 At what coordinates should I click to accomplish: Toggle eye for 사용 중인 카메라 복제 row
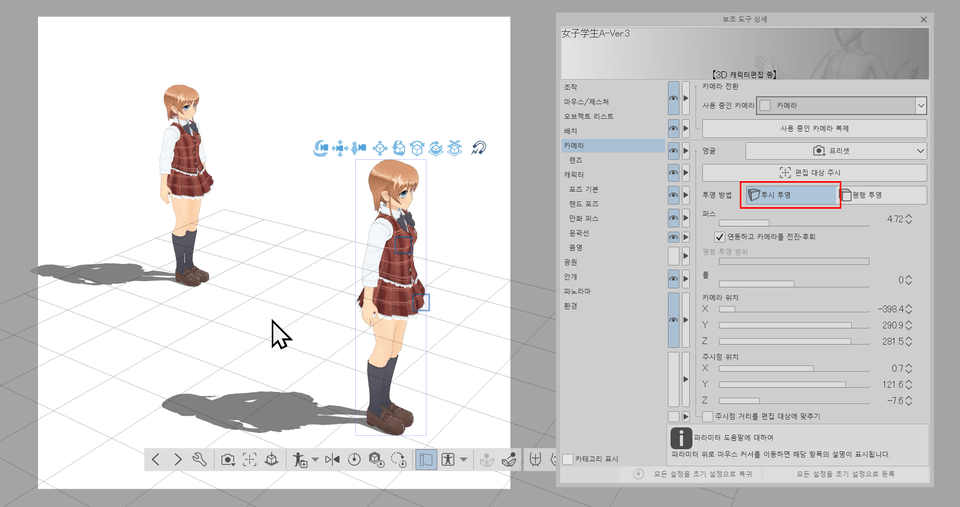(673, 129)
